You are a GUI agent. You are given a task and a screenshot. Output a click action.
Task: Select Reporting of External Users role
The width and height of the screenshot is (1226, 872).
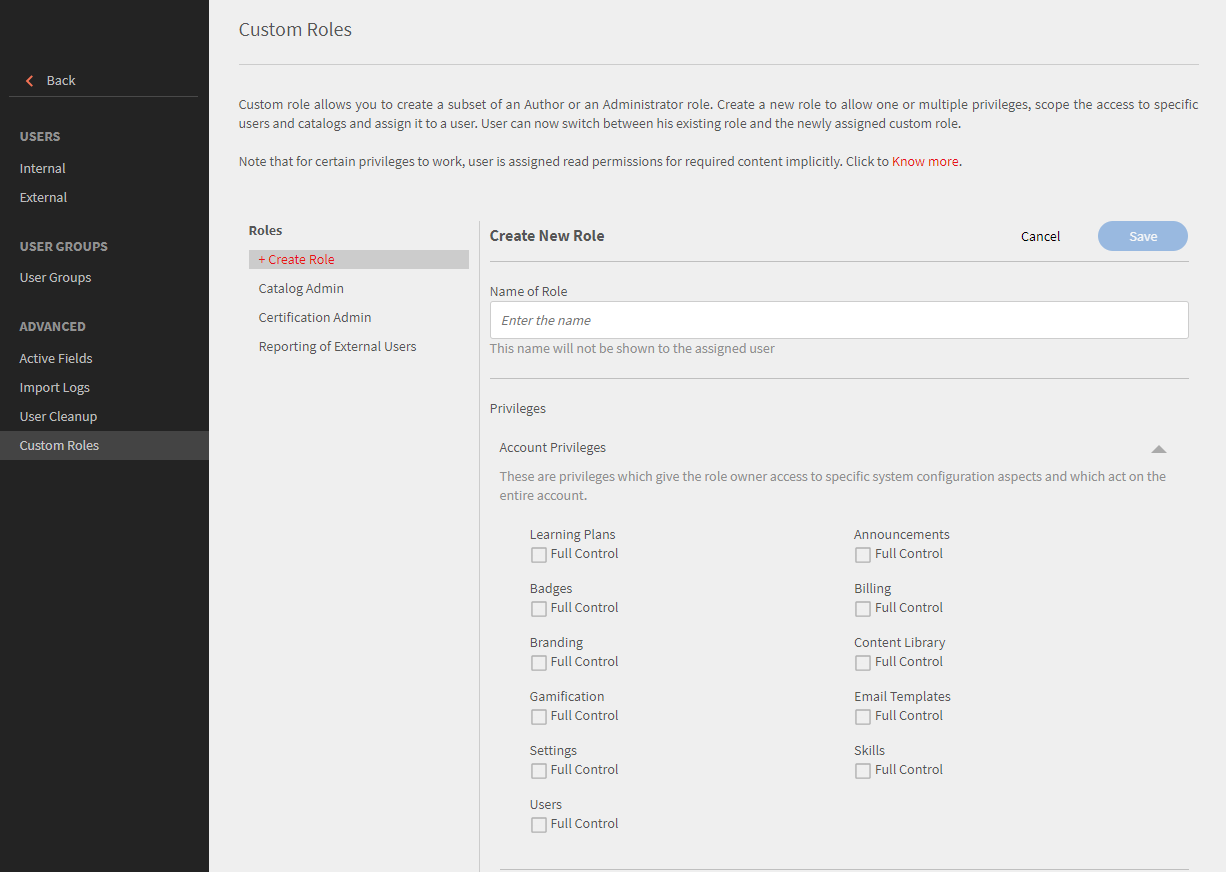point(337,346)
